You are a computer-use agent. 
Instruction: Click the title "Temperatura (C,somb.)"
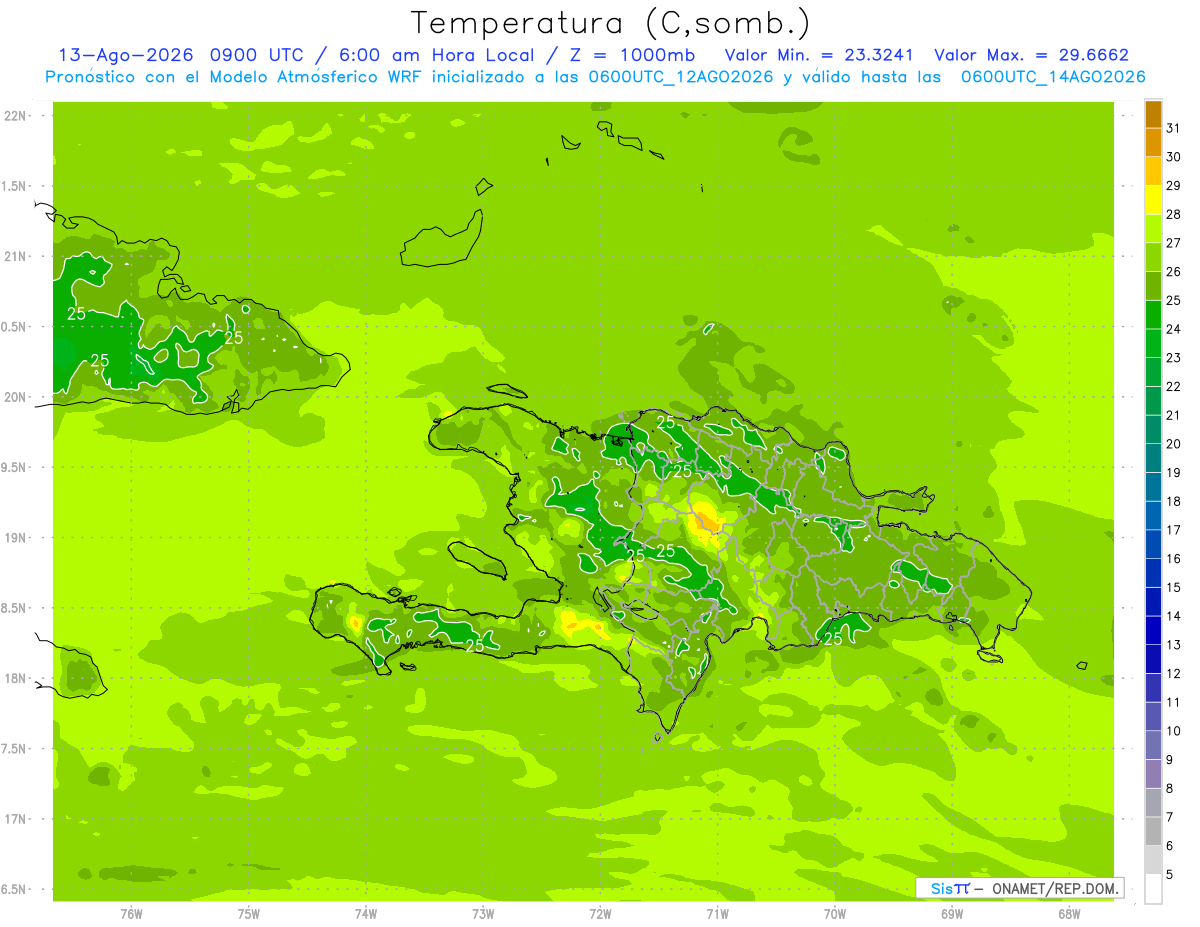pos(611,23)
